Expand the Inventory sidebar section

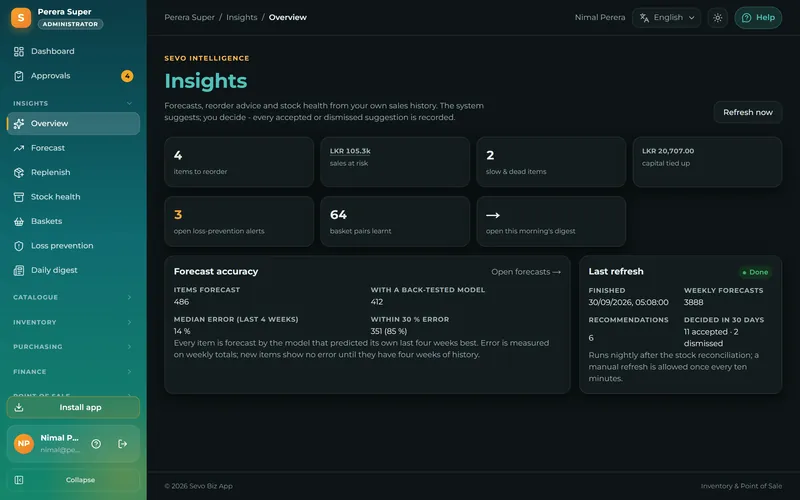[73, 322]
